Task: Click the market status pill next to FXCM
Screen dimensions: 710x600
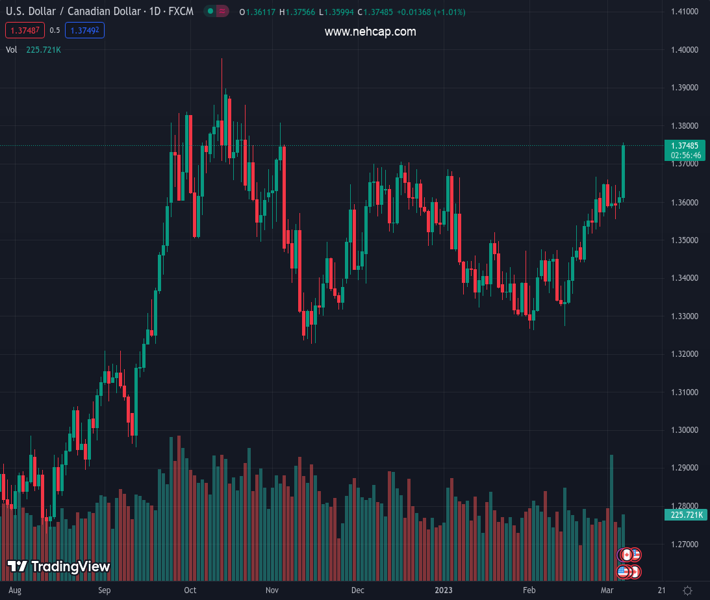Action: (216, 11)
